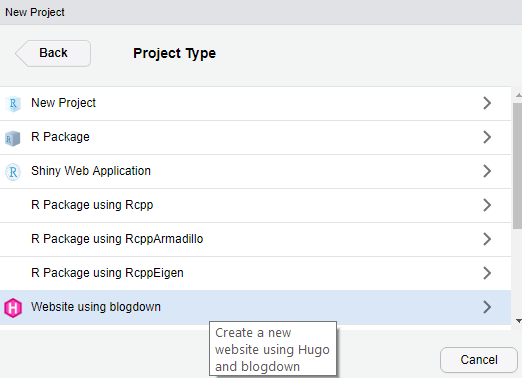This screenshot has width=522, height=378.
Task: Choose 'R Package using Rcpp' text
Action: [92, 205]
